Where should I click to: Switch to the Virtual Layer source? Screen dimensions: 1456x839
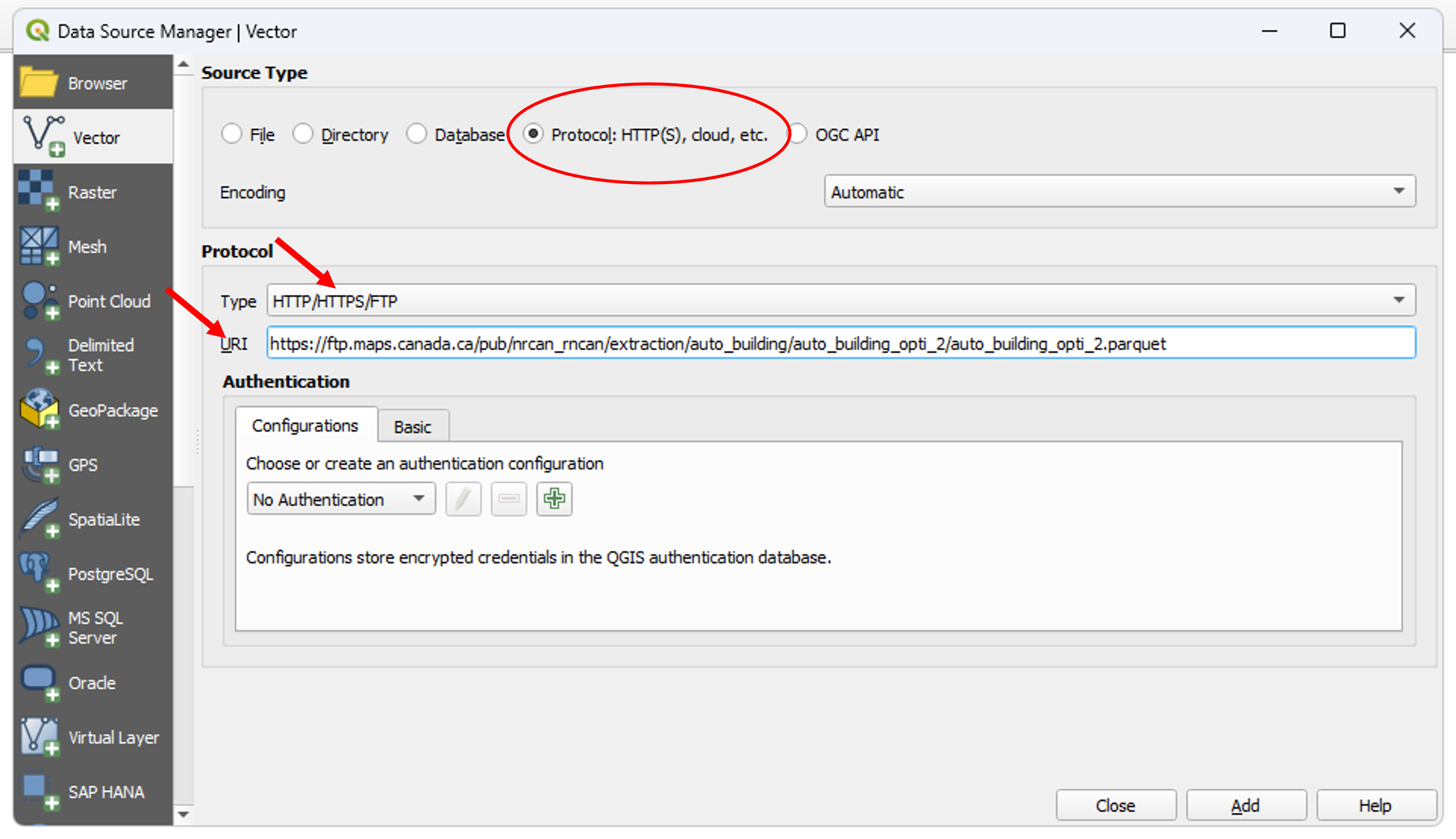pyautogui.click(x=114, y=737)
